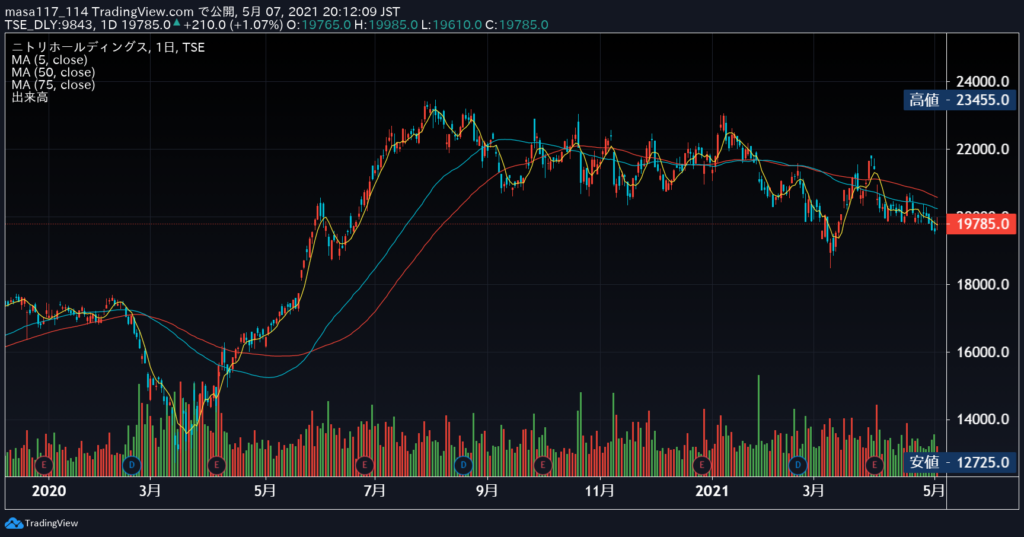Image resolution: width=1024 pixels, height=537 pixels.
Task: Open the earnings E marker between 9月 and 11月
Action: pyautogui.click(x=542, y=465)
